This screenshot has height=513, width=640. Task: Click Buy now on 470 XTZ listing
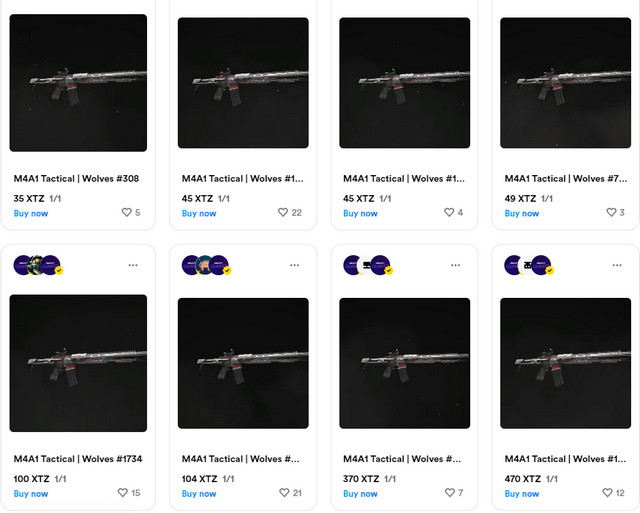tap(522, 493)
